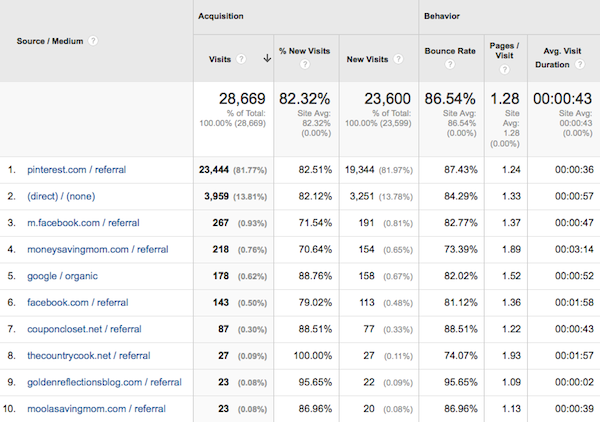
Task: Click the sort descending arrow in Visits column
Action: [267, 58]
